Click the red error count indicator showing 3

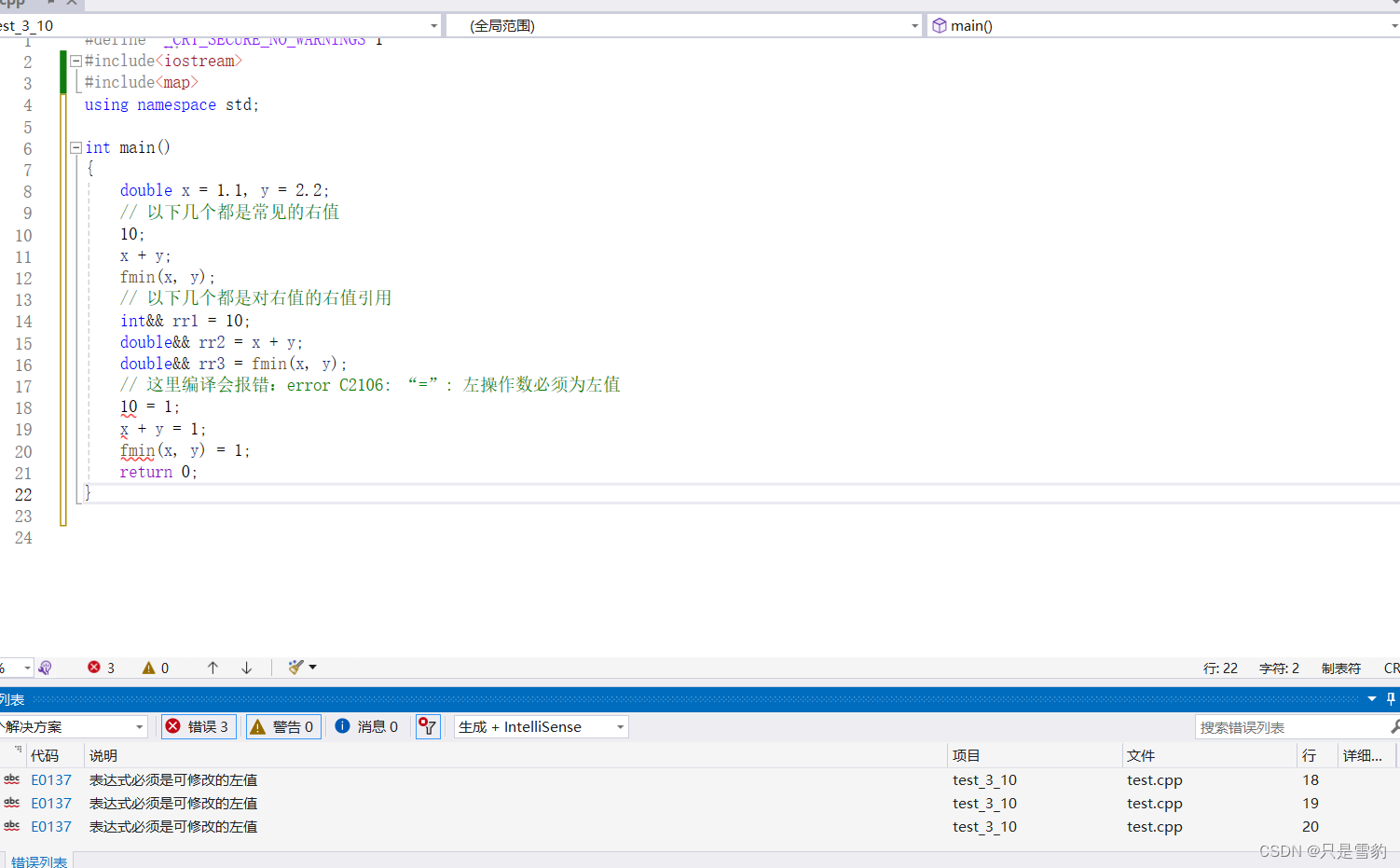[101, 668]
